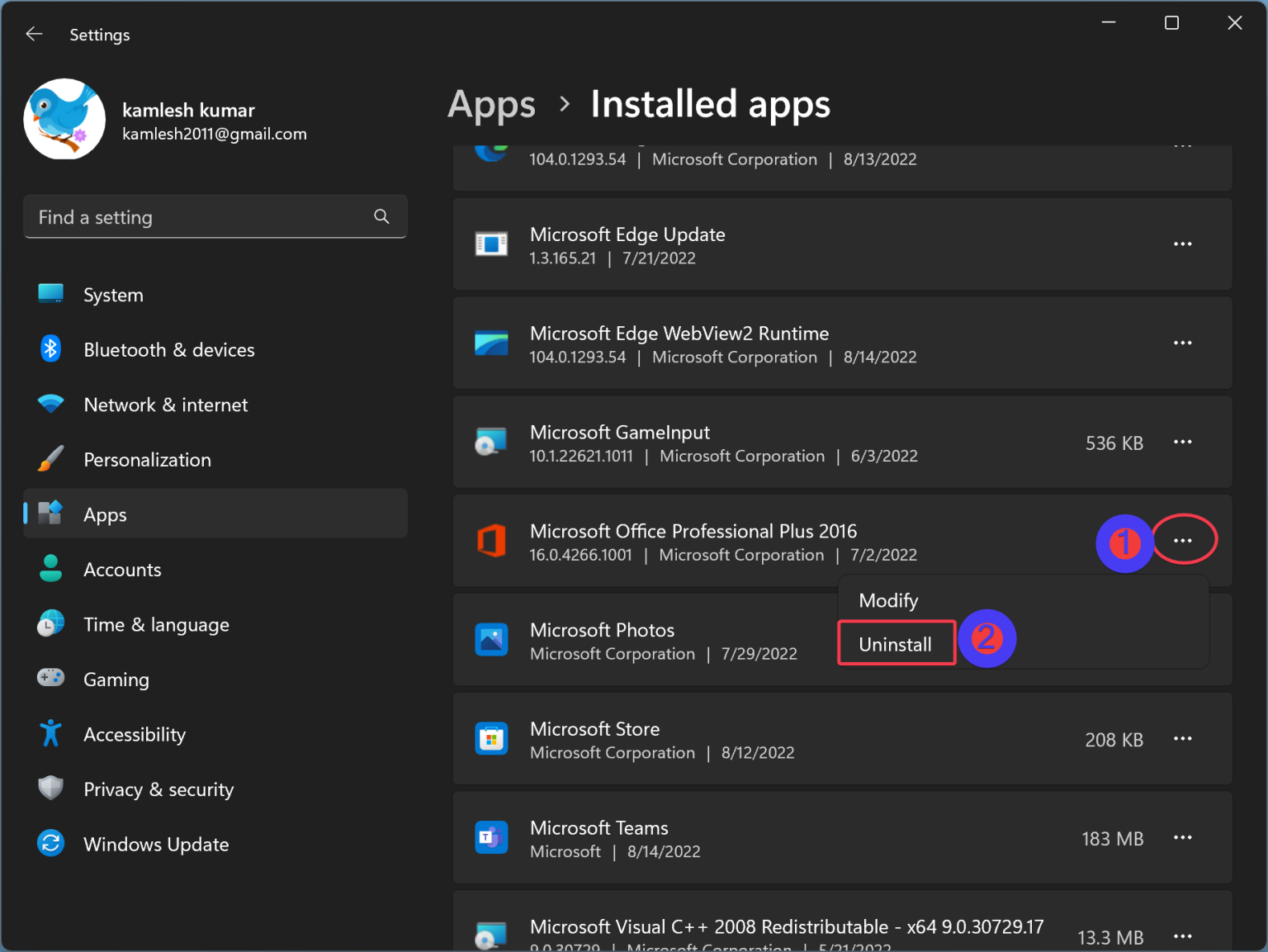Image resolution: width=1268 pixels, height=952 pixels.
Task: Click the 536 KB size value
Action: 1114,443
